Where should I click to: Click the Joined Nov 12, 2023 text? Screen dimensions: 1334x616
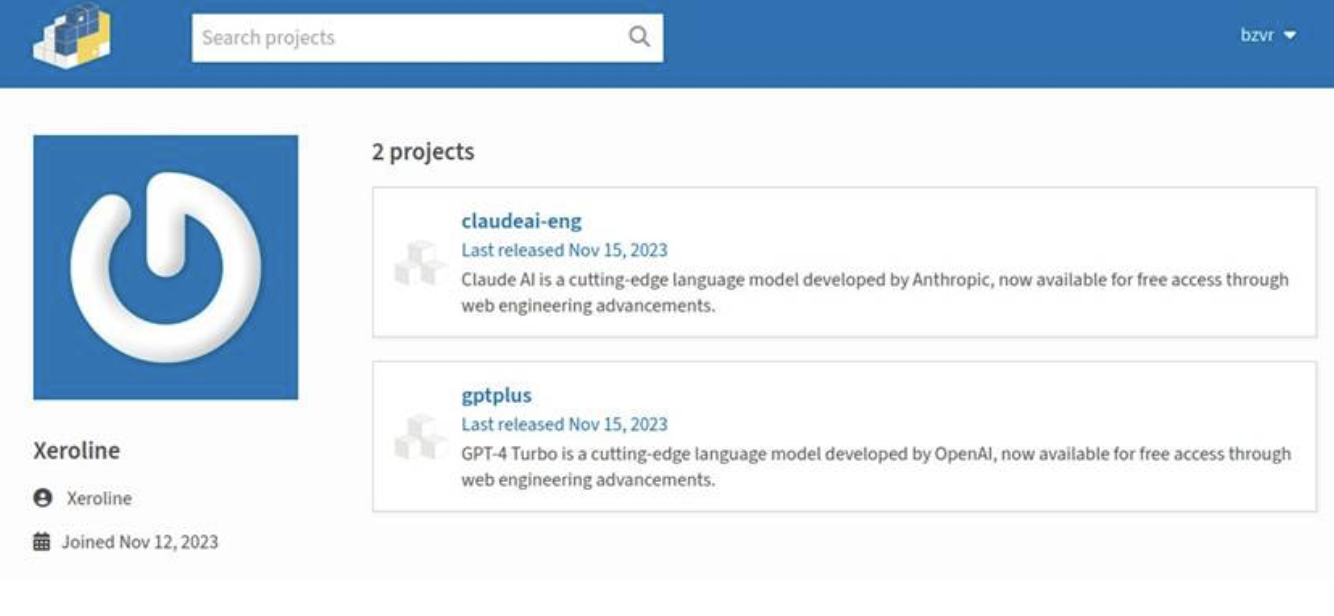(140, 542)
